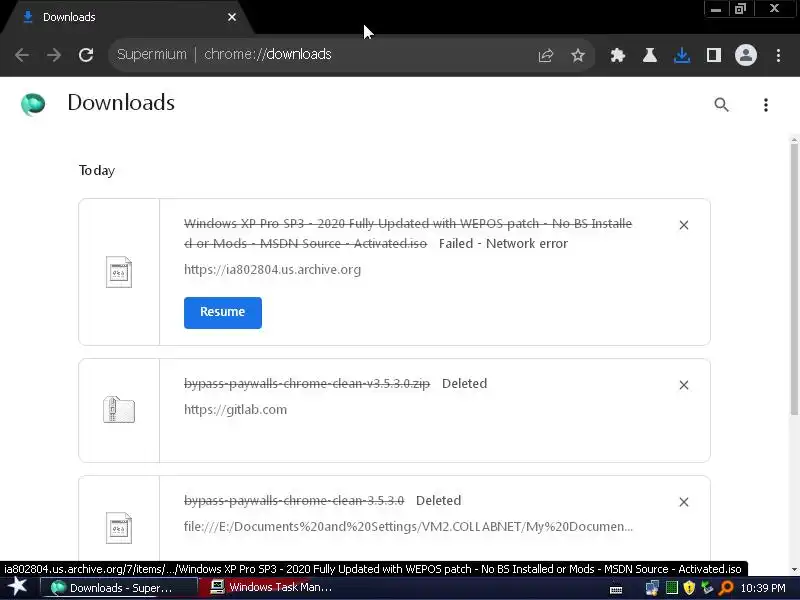Toggle the side panel icon
The width and height of the screenshot is (800, 600).
(x=714, y=55)
